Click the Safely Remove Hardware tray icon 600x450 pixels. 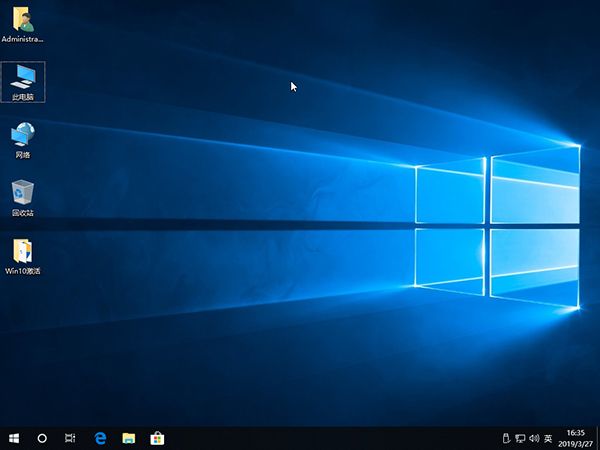(x=507, y=438)
